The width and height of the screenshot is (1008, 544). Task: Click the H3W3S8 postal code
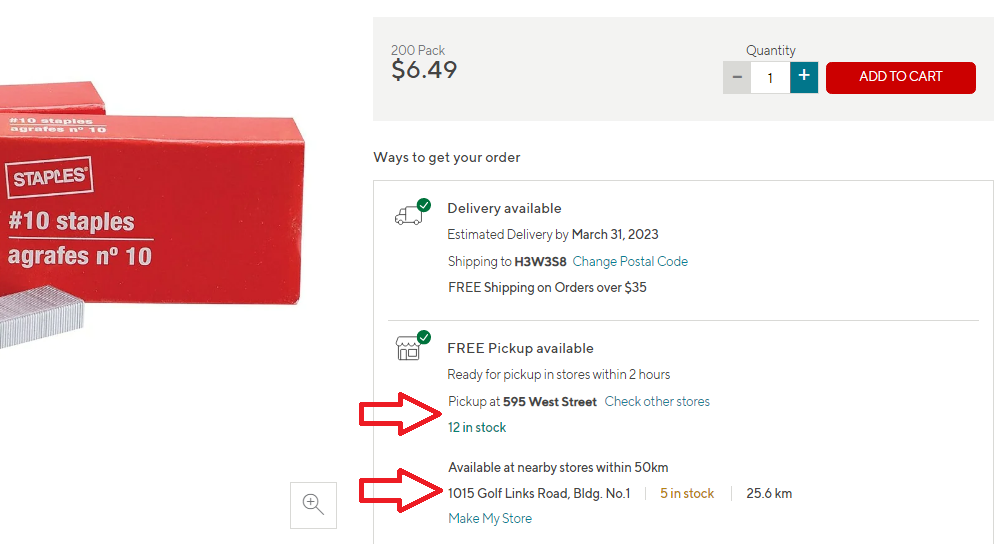(x=540, y=261)
